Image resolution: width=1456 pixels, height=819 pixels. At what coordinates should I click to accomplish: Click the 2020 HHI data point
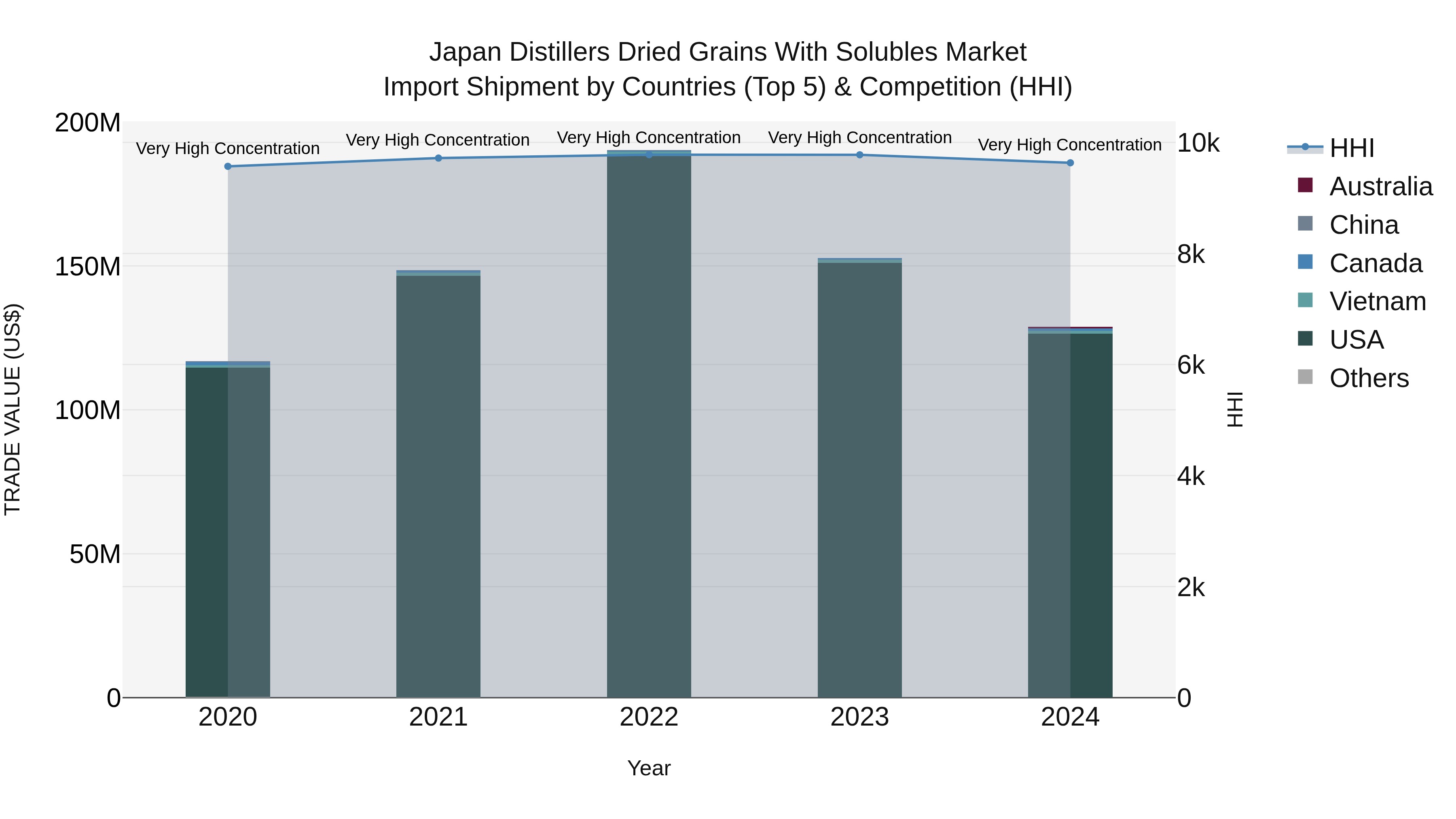click(x=228, y=166)
